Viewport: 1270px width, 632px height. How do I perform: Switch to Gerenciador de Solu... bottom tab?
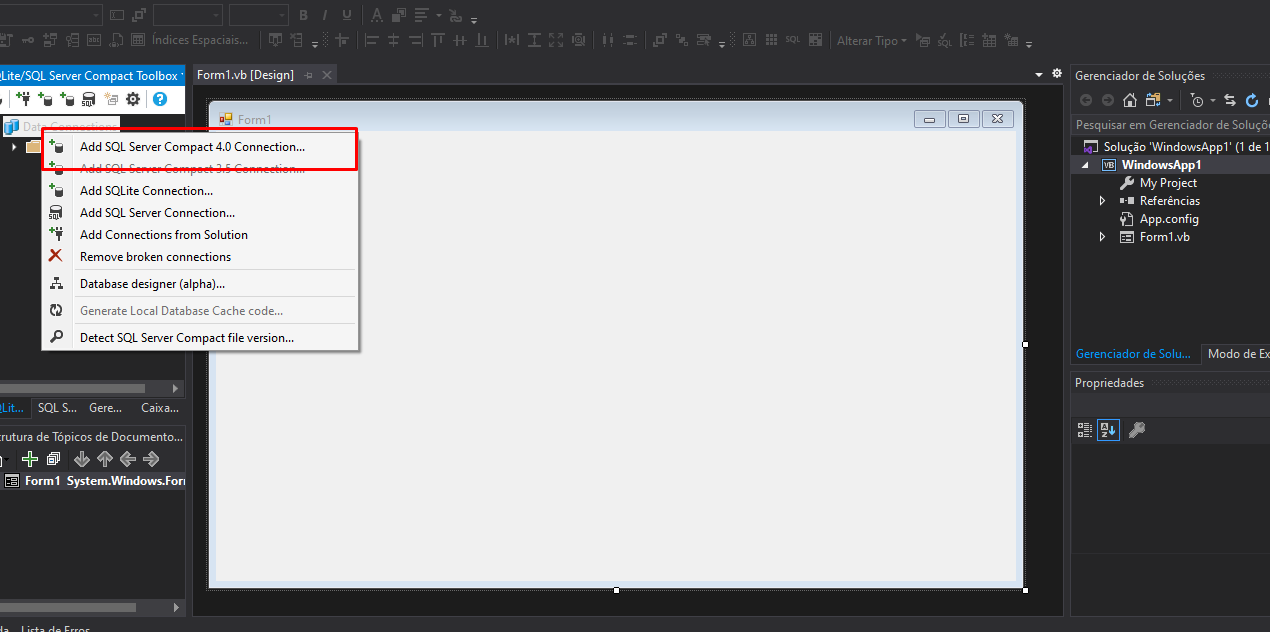[x=1133, y=354]
